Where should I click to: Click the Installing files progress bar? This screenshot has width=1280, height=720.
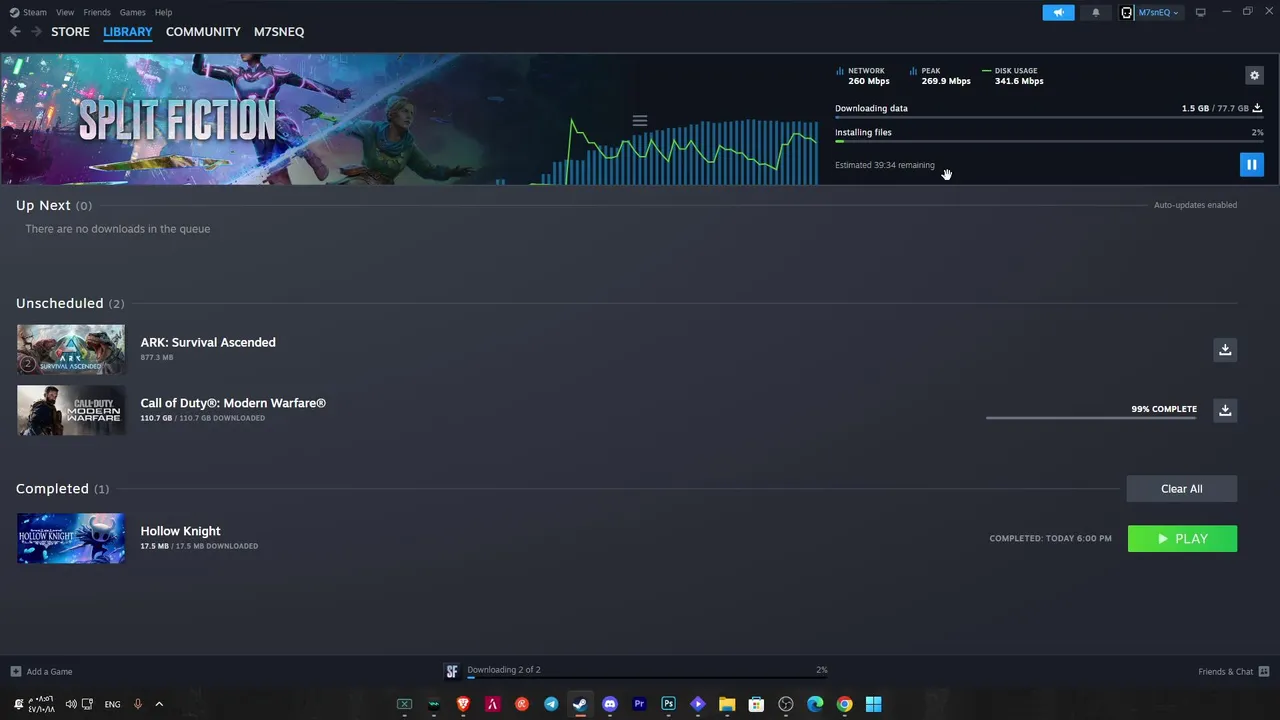click(1049, 142)
